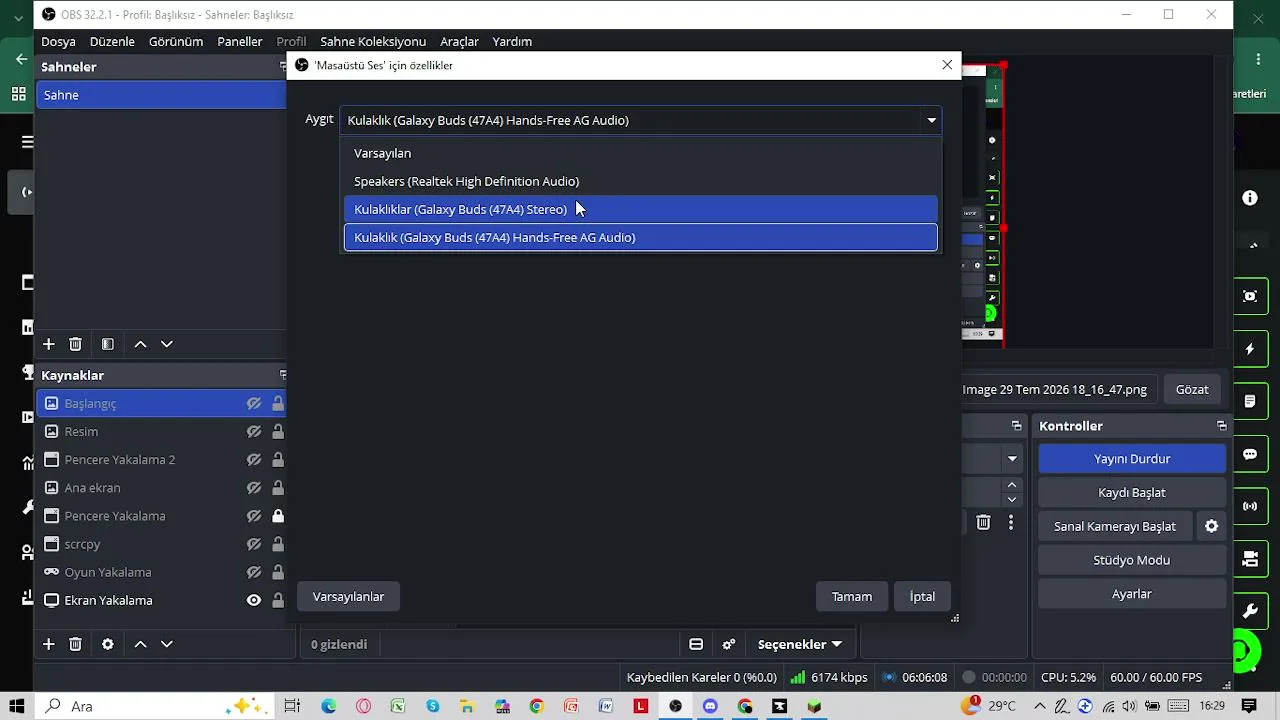This screenshot has width=1280, height=720.
Task: Open Discord from the Windows taskbar
Action: [x=710, y=706]
